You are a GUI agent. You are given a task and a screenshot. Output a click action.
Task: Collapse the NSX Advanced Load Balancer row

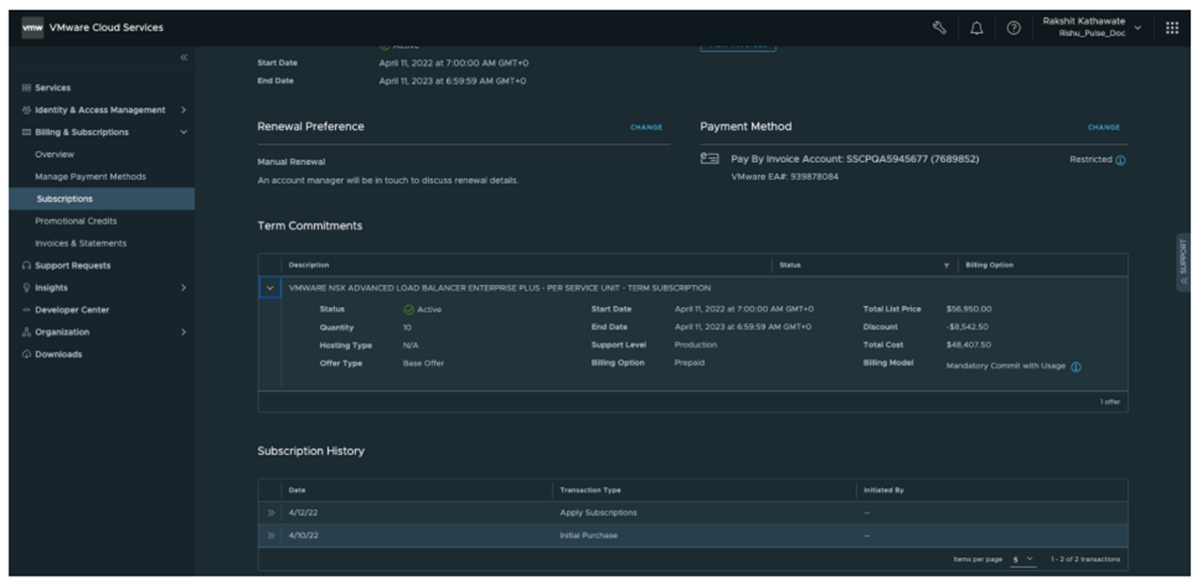[x=269, y=288]
